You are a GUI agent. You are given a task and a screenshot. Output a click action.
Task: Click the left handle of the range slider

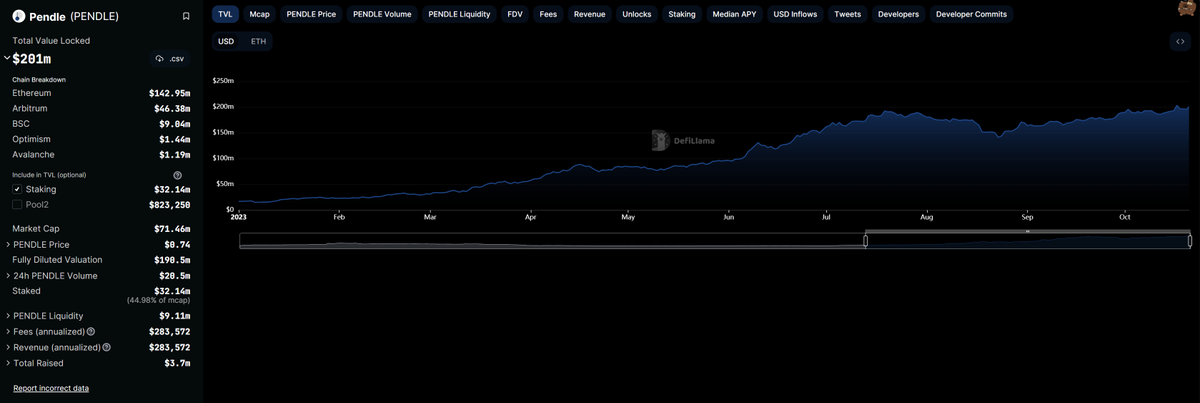pos(865,240)
